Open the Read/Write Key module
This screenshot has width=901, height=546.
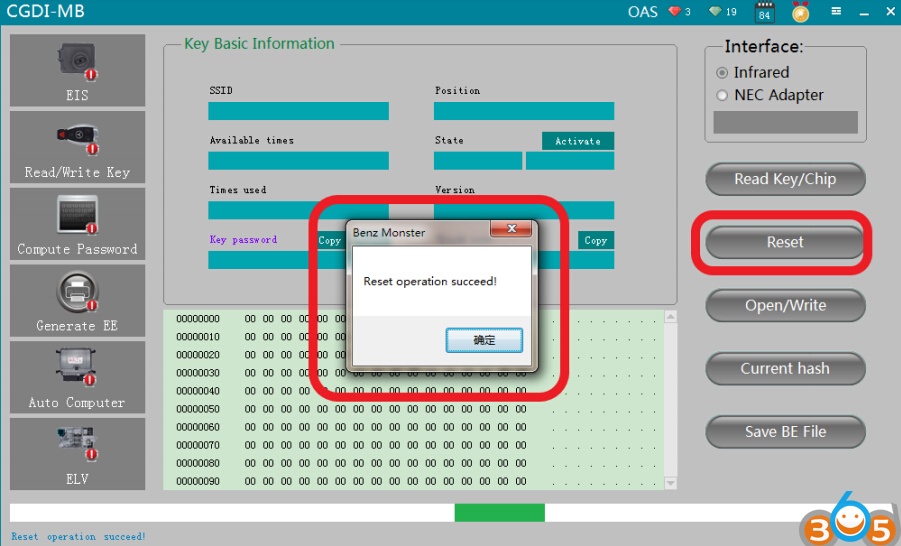77,147
